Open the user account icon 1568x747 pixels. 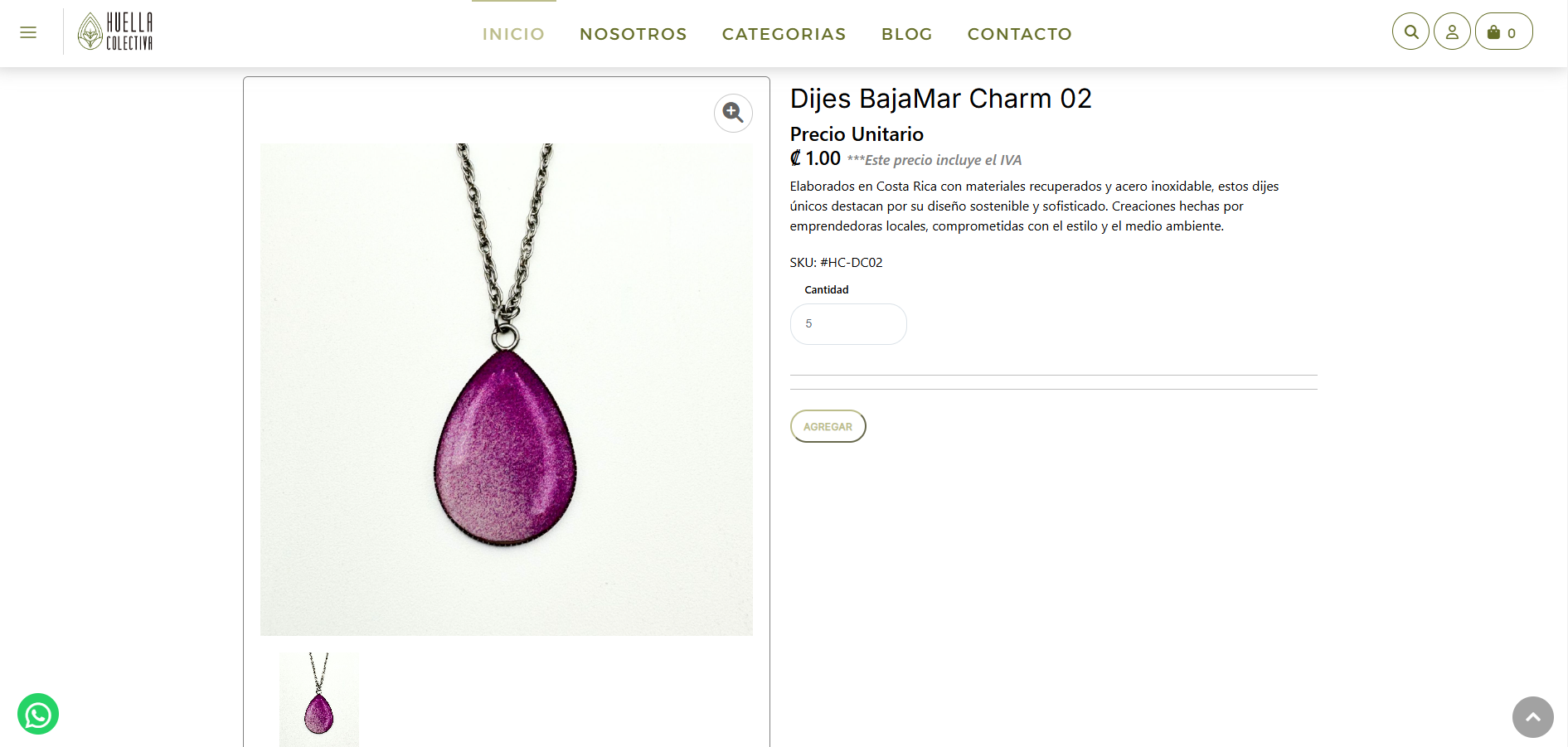(1452, 32)
